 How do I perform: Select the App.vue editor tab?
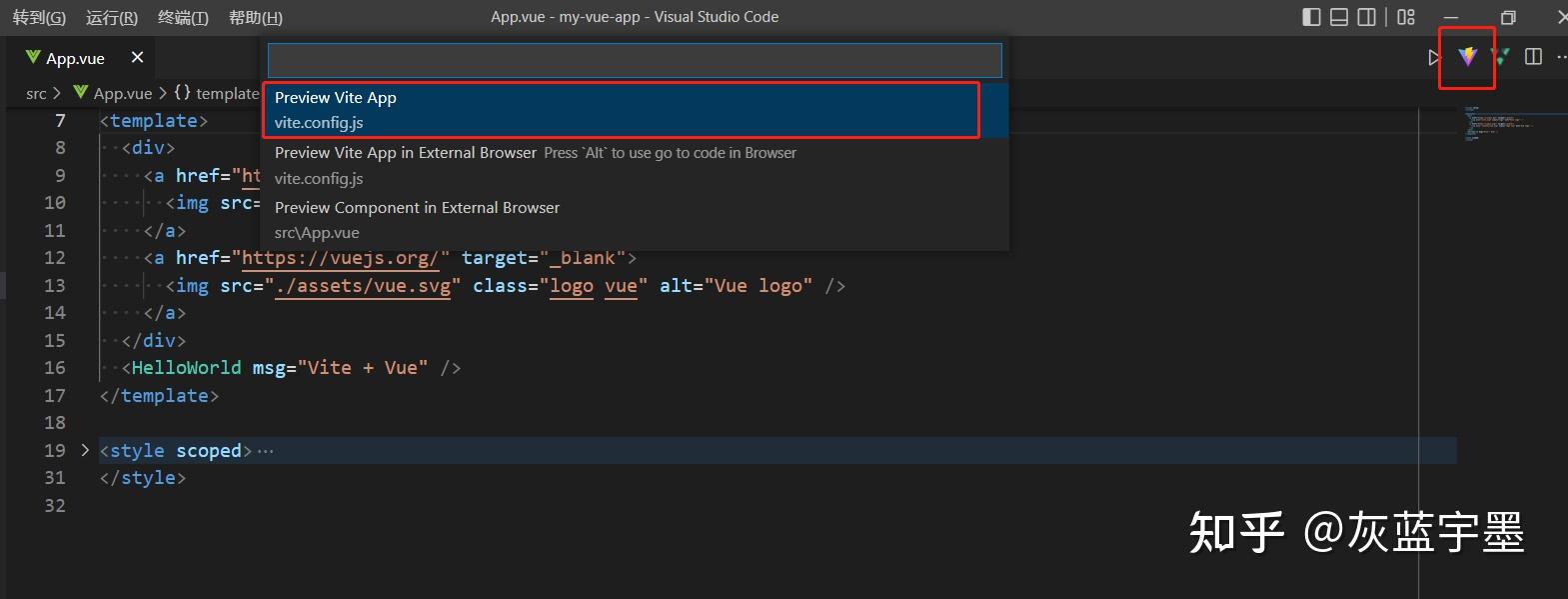click(82, 58)
